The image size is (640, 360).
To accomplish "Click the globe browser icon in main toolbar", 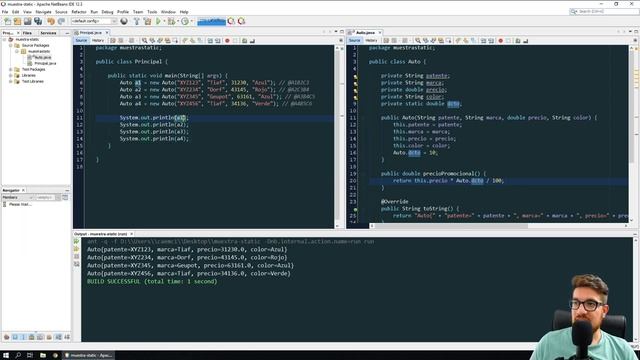I will (124, 21).
